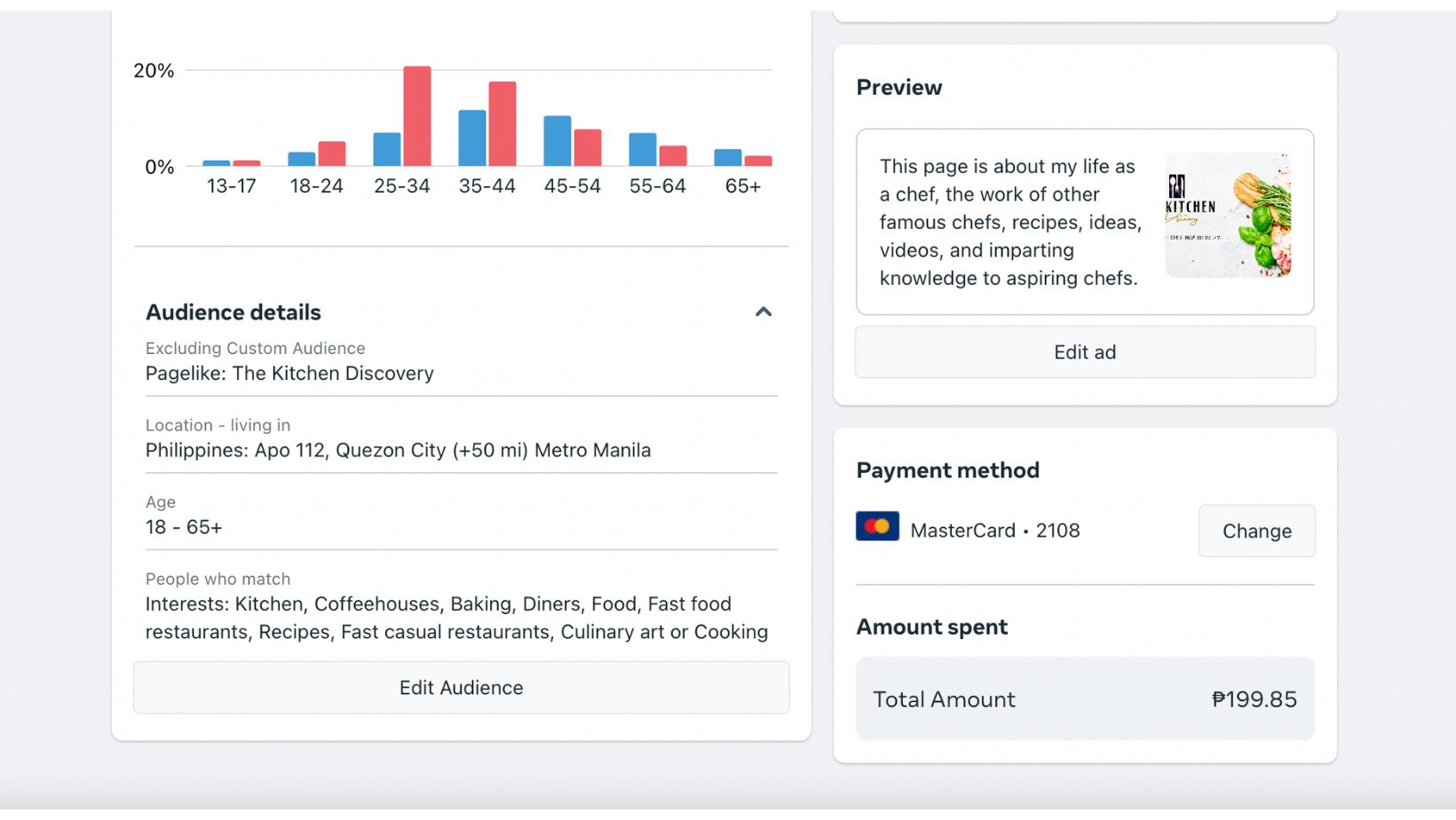Screen dimensions: 1456x820
Task: Collapse the Audience details section chevron
Action: (x=764, y=311)
